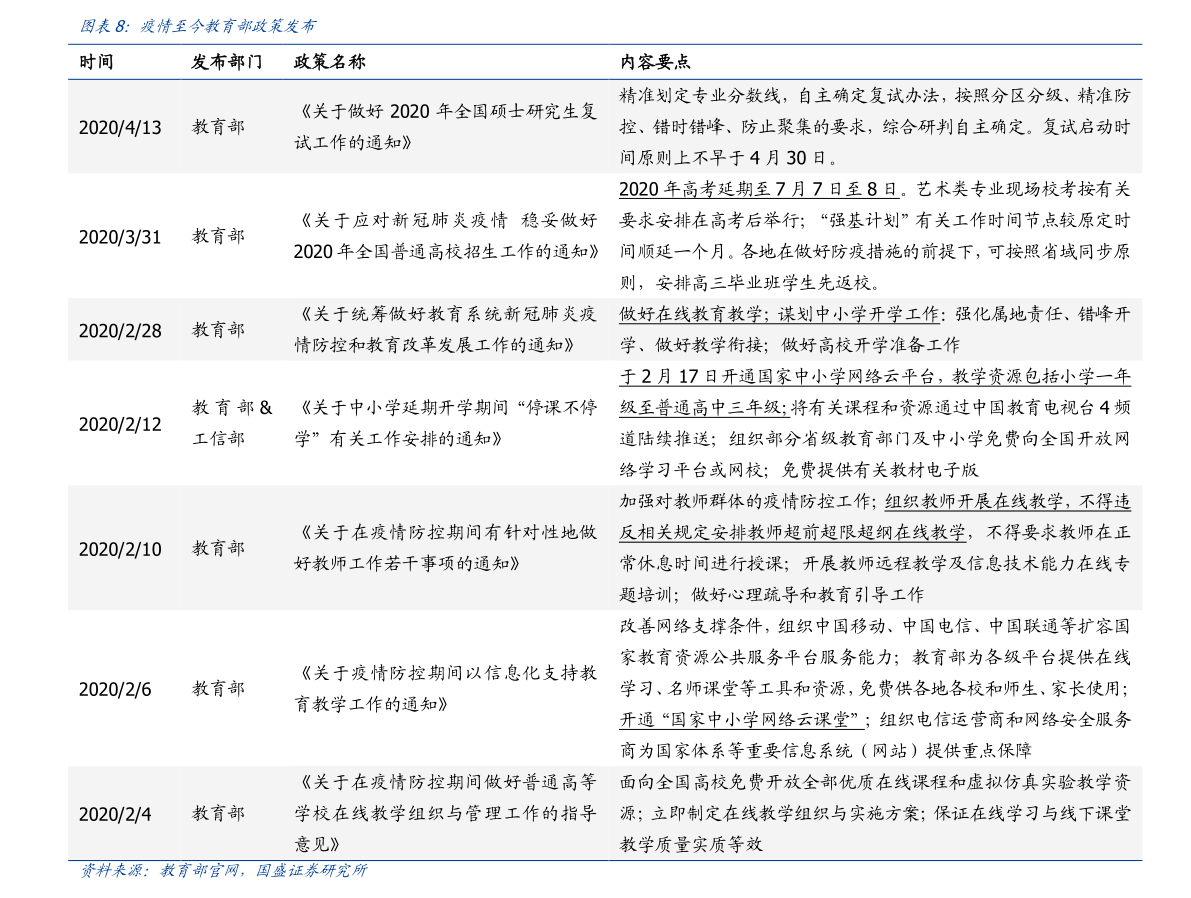The width and height of the screenshot is (1191, 898).
Task: Click '教育部' in the 2020/2/10 row
Action: click(x=218, y=548)
